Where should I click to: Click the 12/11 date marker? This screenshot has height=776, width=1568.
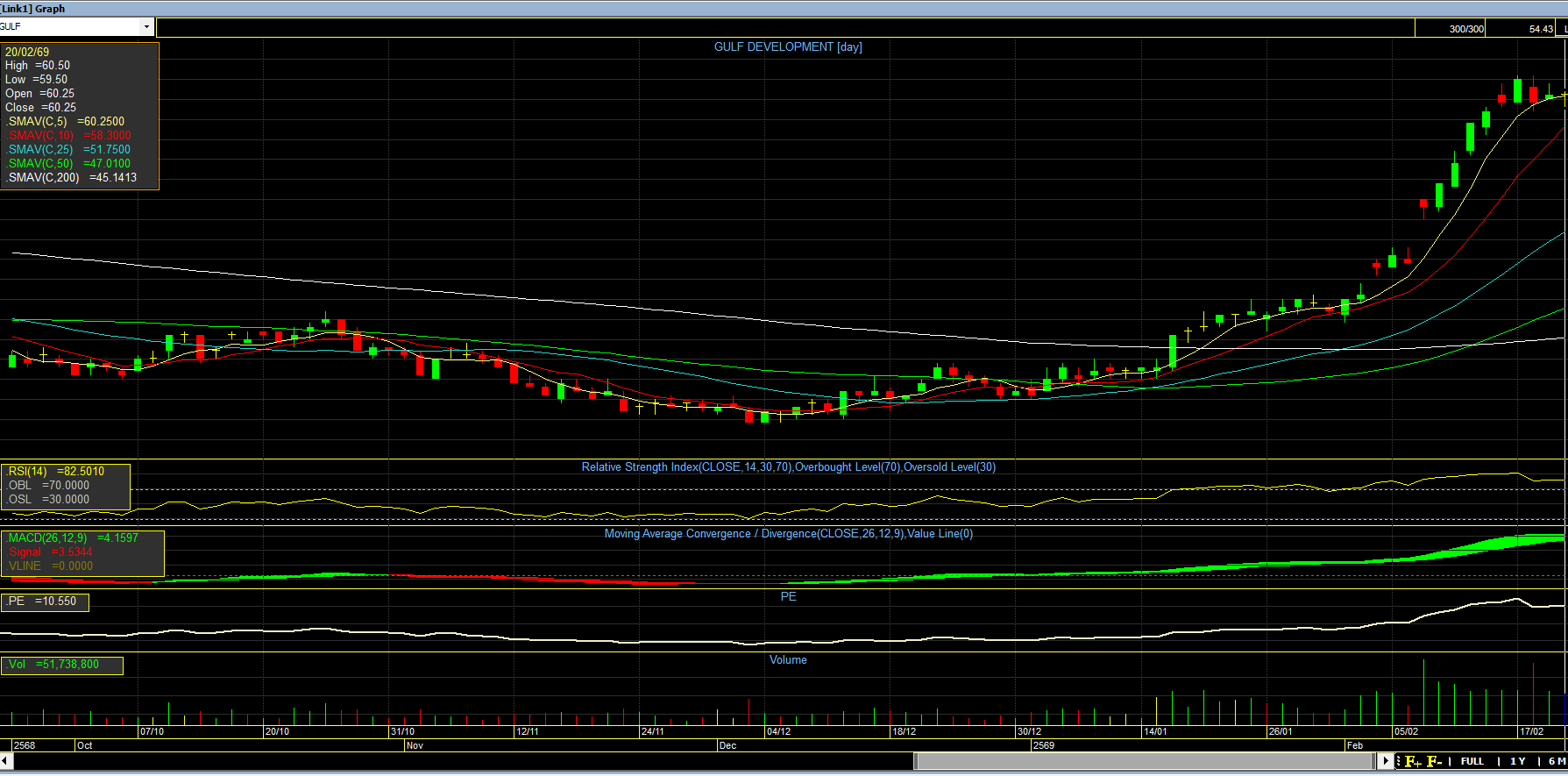[x=528, y=731]
